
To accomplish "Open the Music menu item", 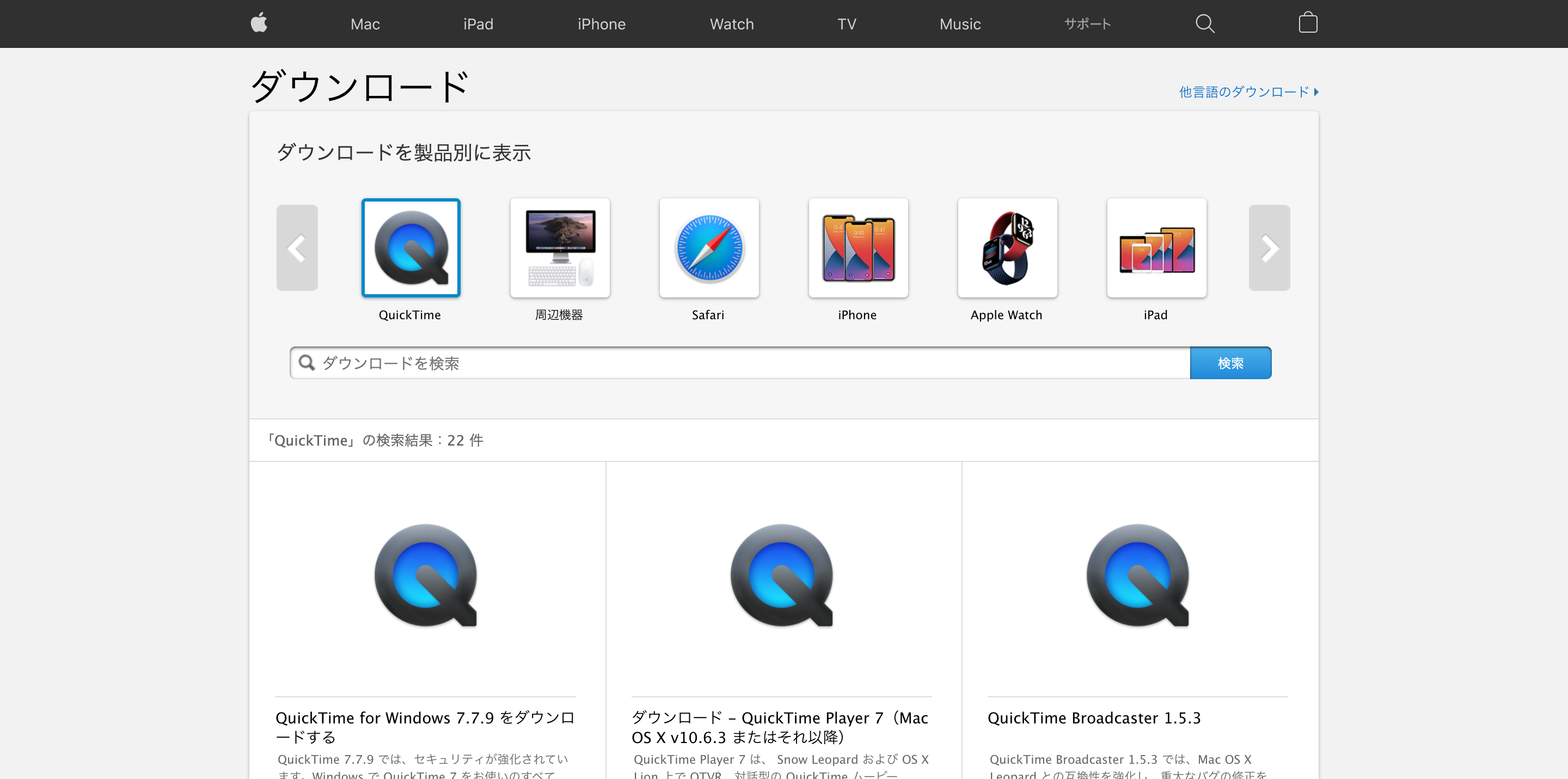I will tap(960, 24).
